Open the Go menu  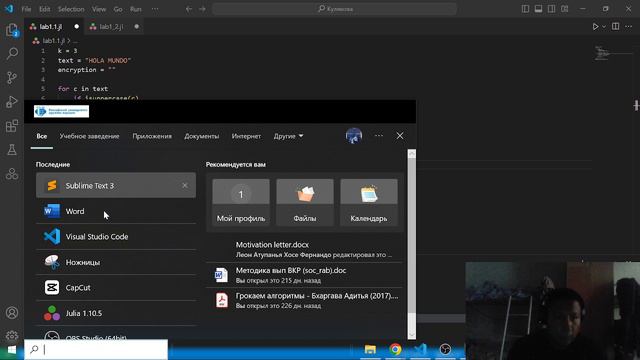pos(118,9)
